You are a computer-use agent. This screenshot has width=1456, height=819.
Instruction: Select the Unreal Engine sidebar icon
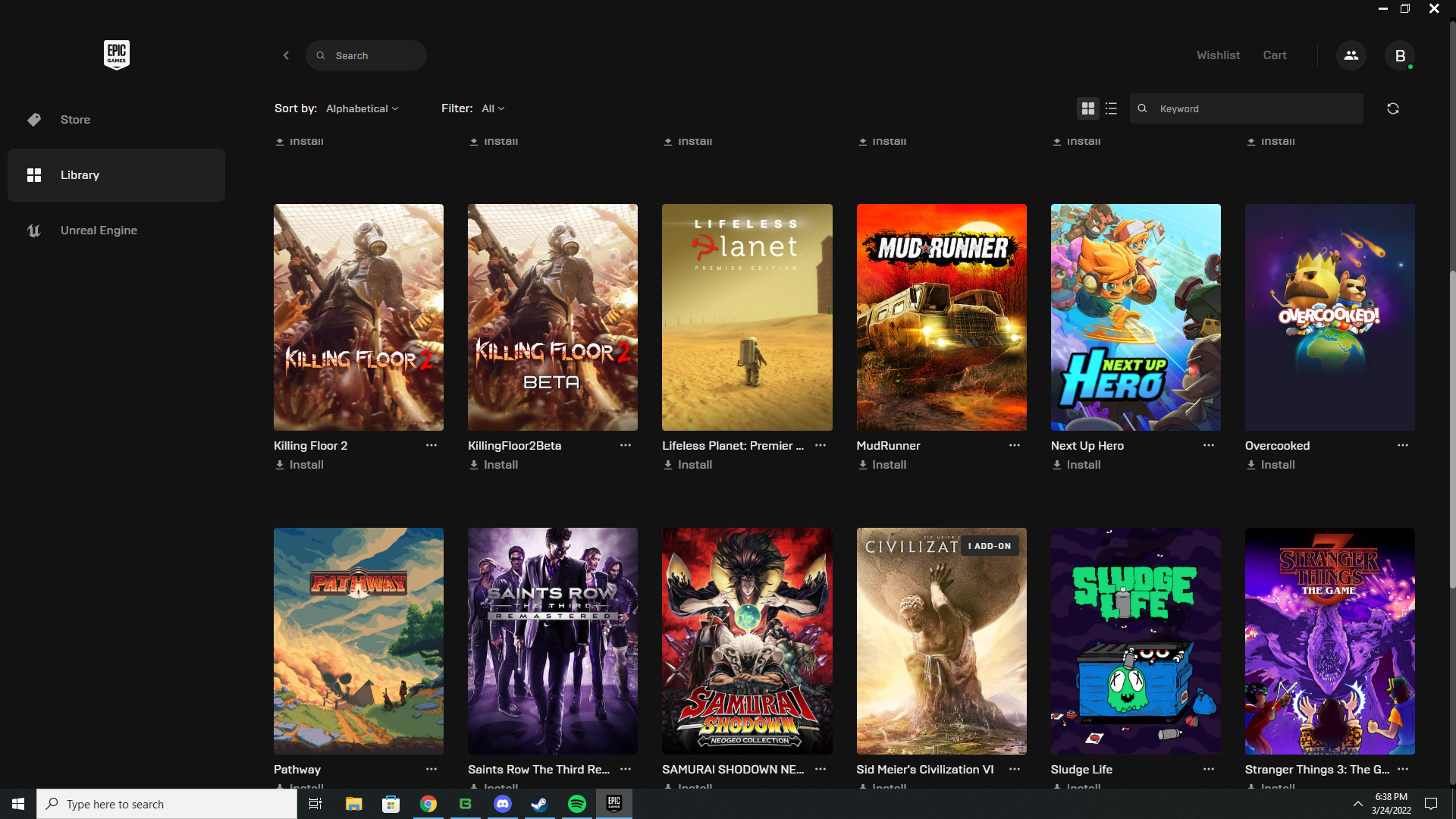34,230
